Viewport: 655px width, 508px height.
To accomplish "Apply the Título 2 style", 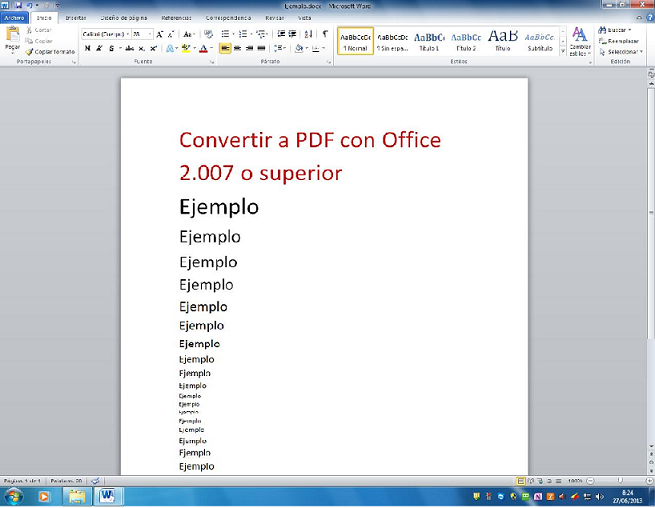I will pyautogui.click(x=466, y=41).
